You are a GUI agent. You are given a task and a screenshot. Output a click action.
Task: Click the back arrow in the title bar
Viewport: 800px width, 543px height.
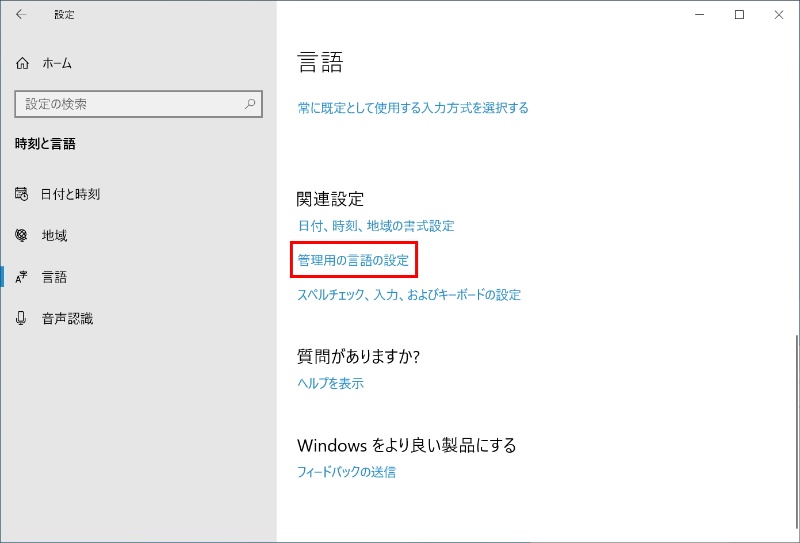[22, 15]
